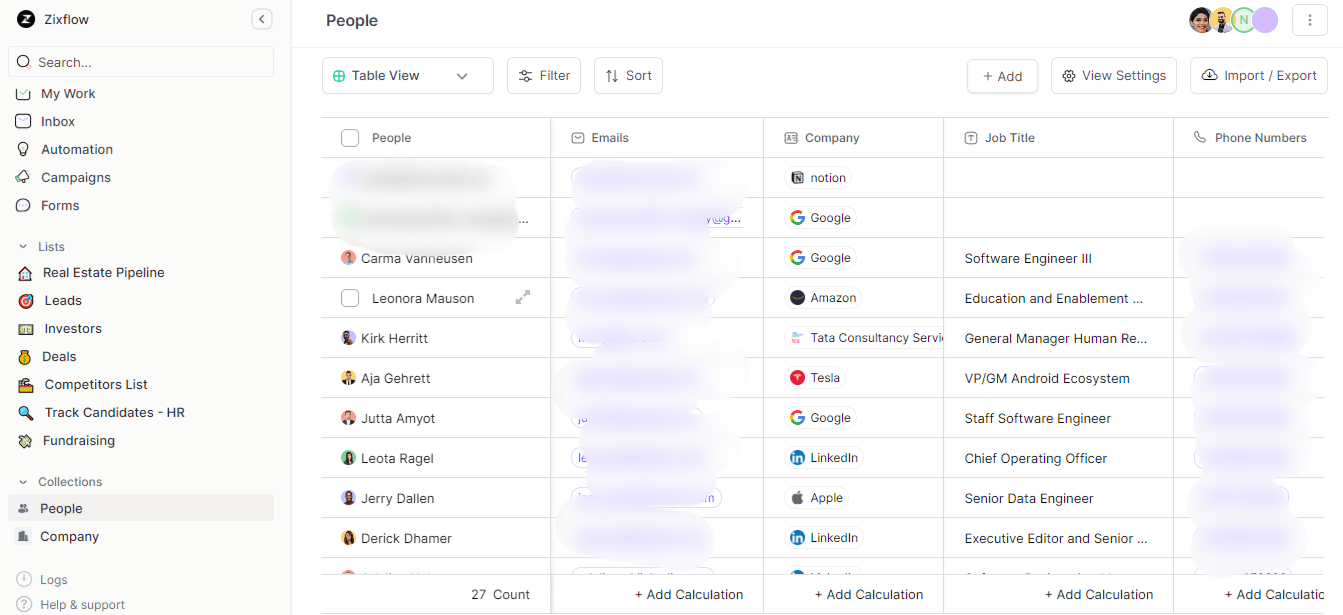Click the Help & support question icon
Image resolution: width=1343 pixels, height=615 pixels.
(x=24, y=604)
